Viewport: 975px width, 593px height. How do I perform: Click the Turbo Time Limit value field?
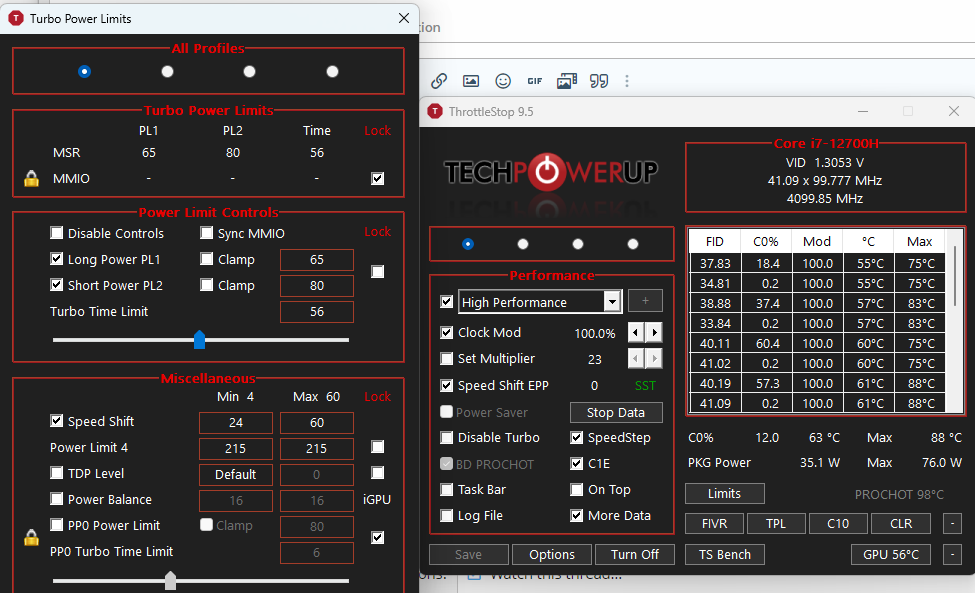[x=317, y=311]
